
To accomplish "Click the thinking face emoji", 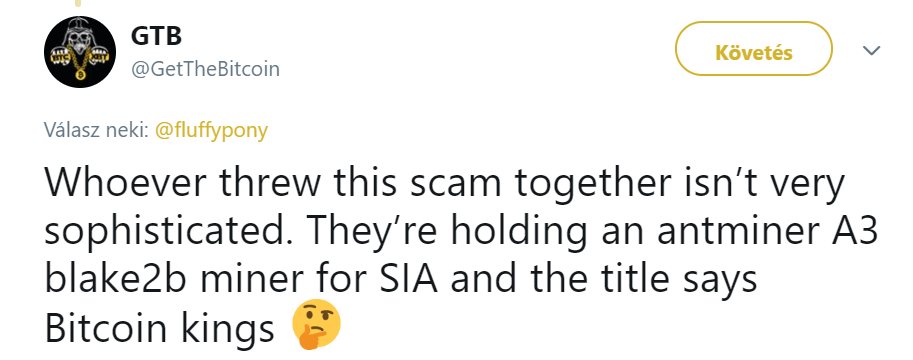I will (x=316, y=326).
